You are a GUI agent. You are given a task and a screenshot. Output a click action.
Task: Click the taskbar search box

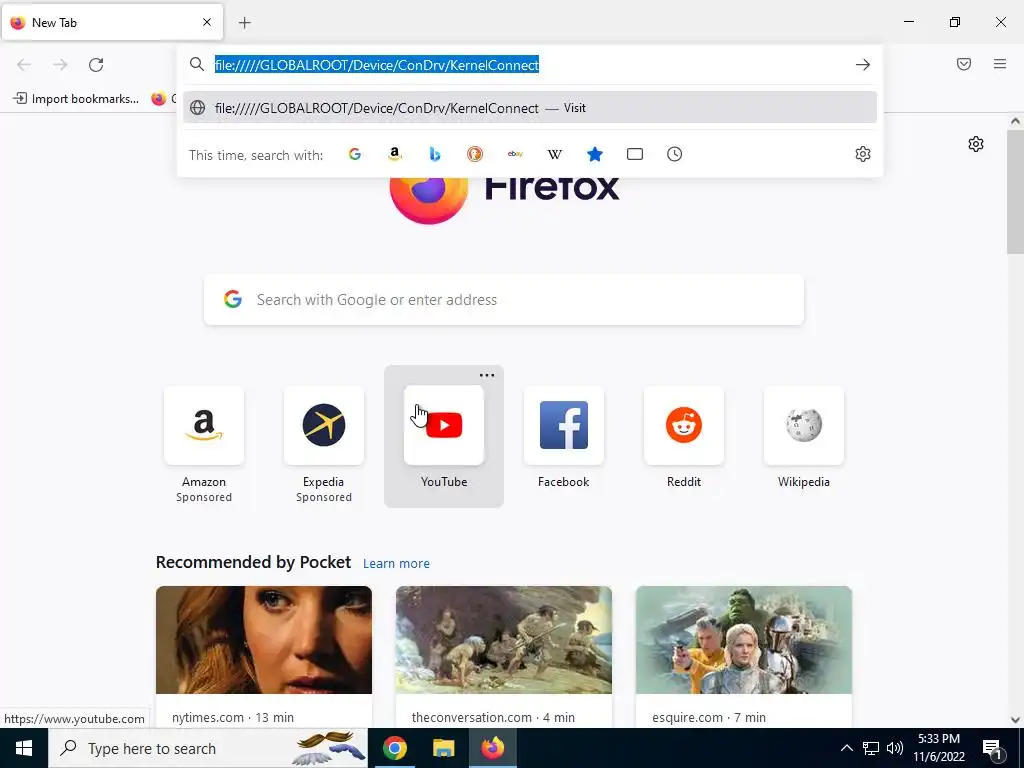click(208, 748)
